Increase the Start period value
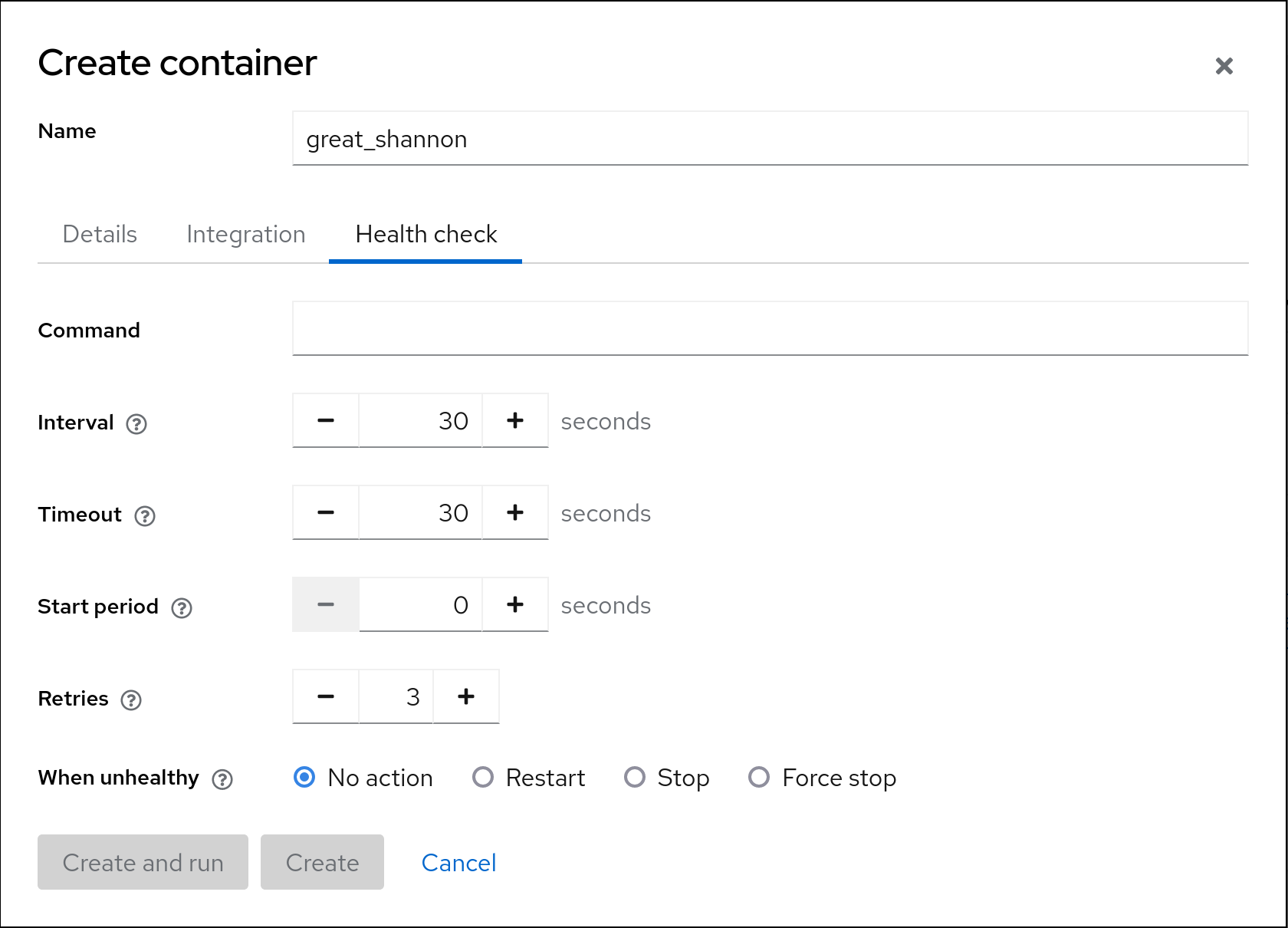 pyautogui.click(x=515, y=604)
